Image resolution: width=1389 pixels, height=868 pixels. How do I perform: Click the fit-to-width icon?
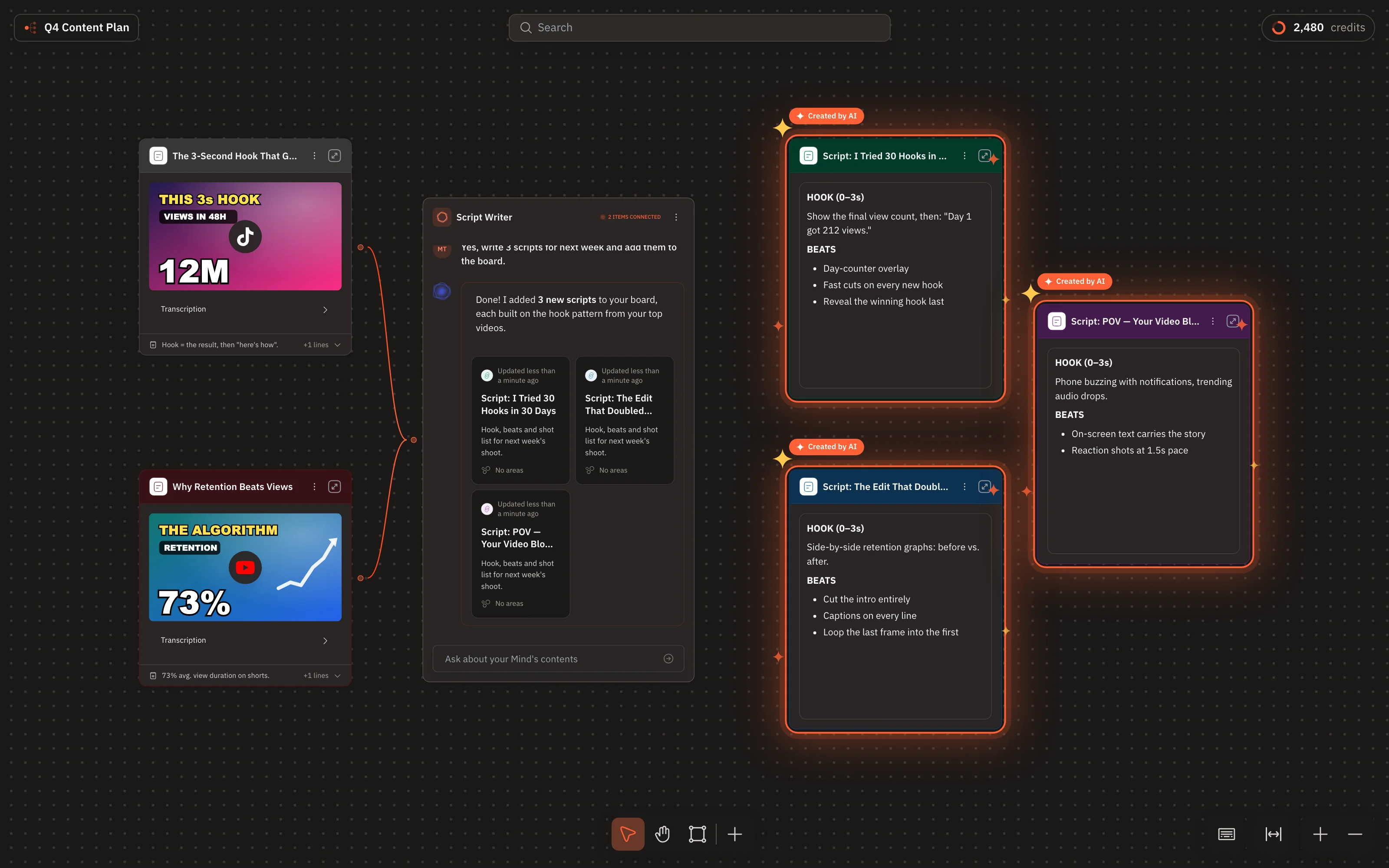(x=1274, y=834)
